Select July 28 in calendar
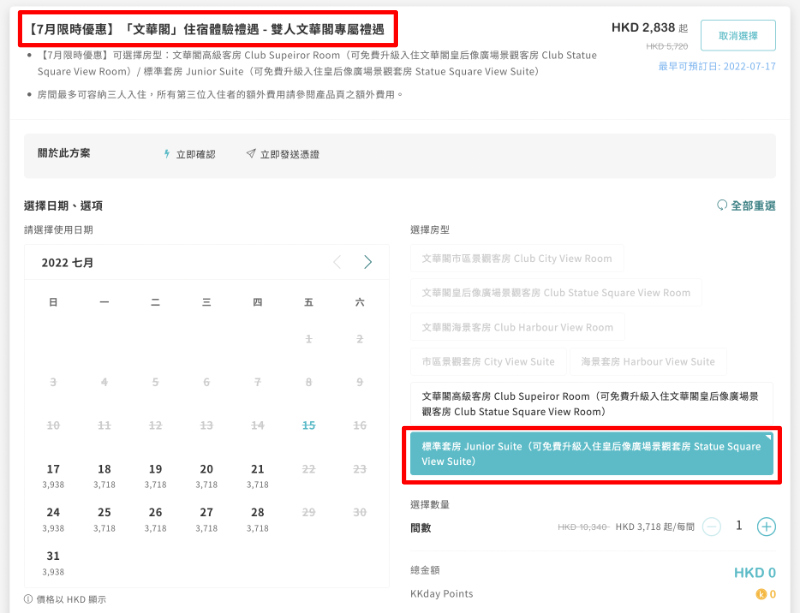Viewport: 800px width, 613px height. click(257, 519)
